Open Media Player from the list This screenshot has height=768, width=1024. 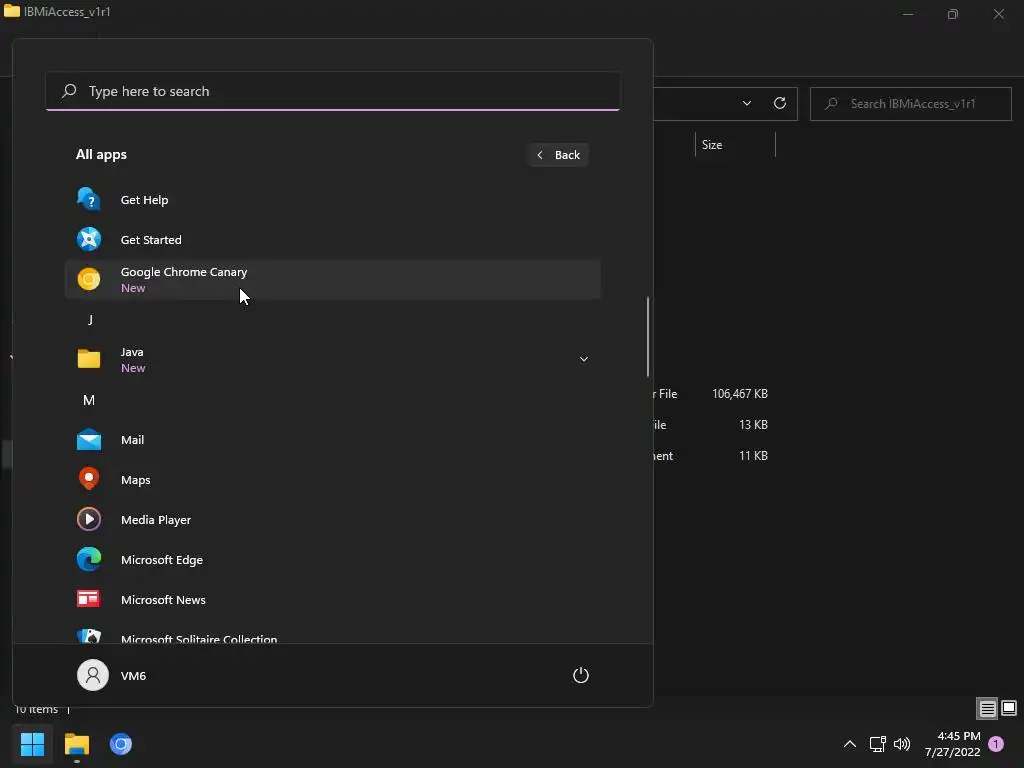coord(332,520)
